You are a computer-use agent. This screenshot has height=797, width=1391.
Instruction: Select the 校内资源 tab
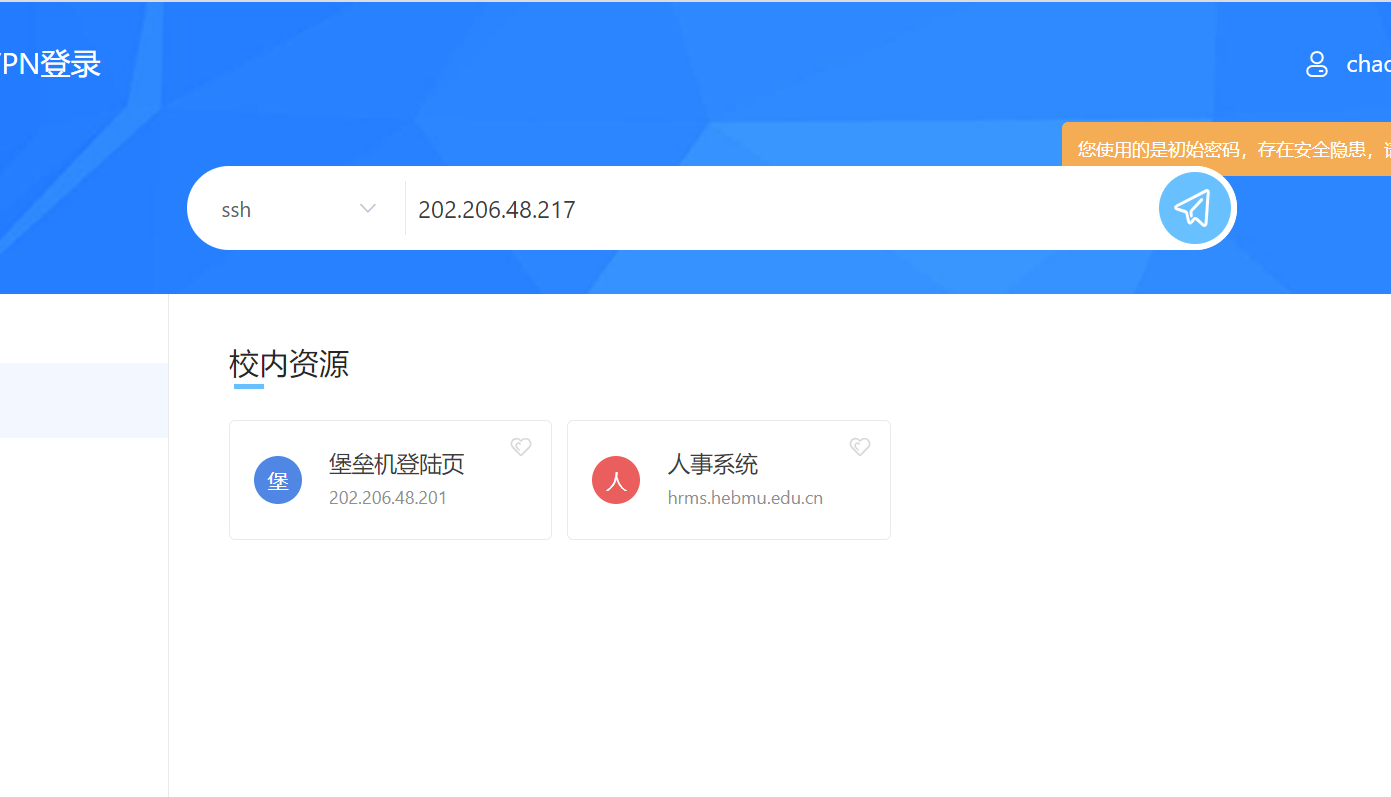(288, 364)
